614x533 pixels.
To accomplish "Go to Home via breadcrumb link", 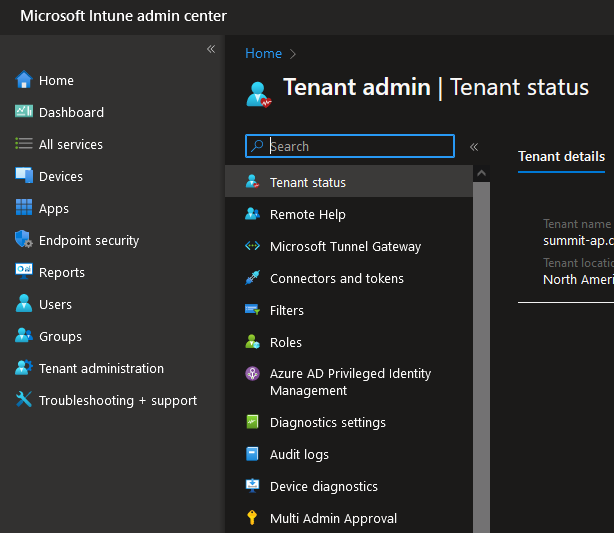I will (264, 53).
